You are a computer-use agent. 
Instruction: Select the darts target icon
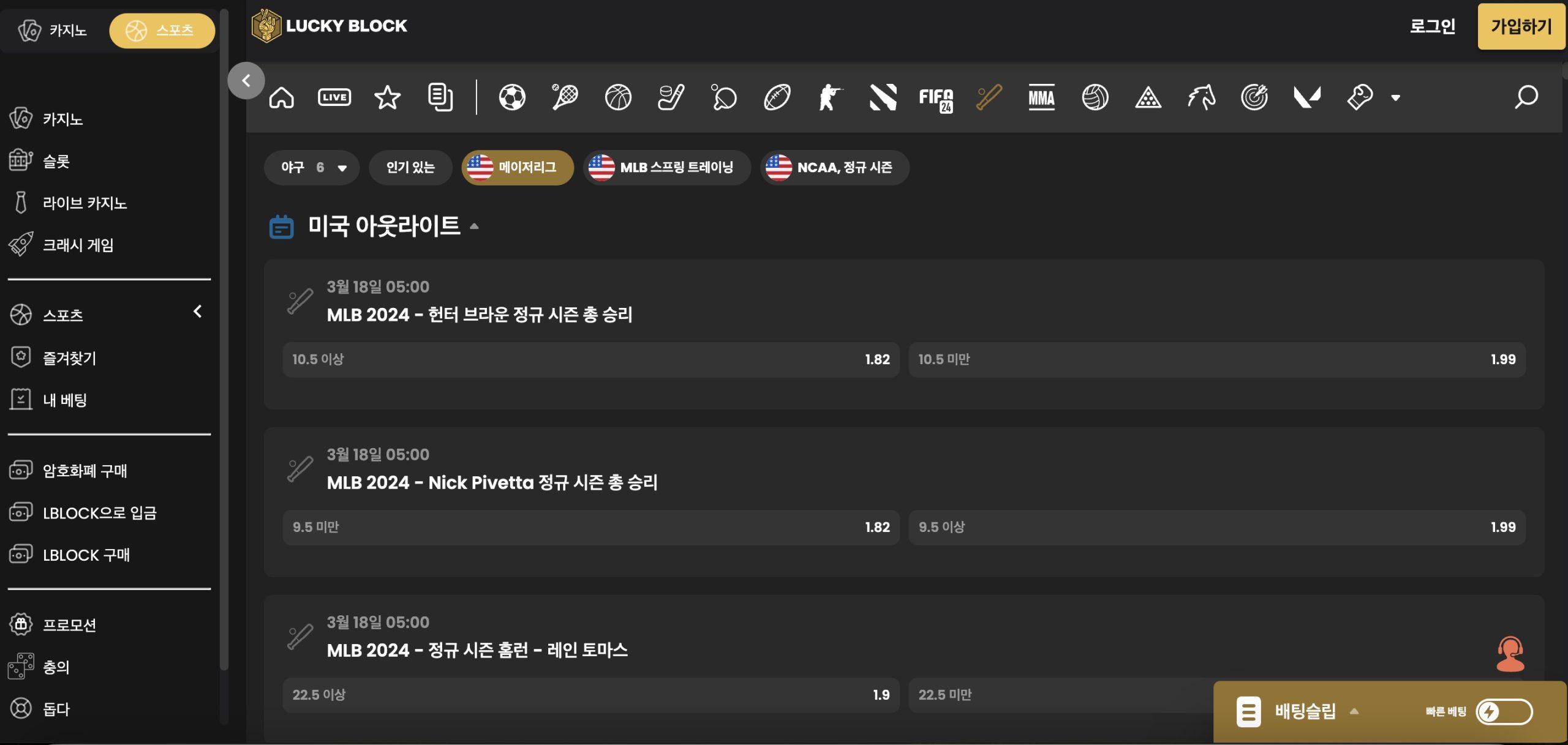[1254, 97]
